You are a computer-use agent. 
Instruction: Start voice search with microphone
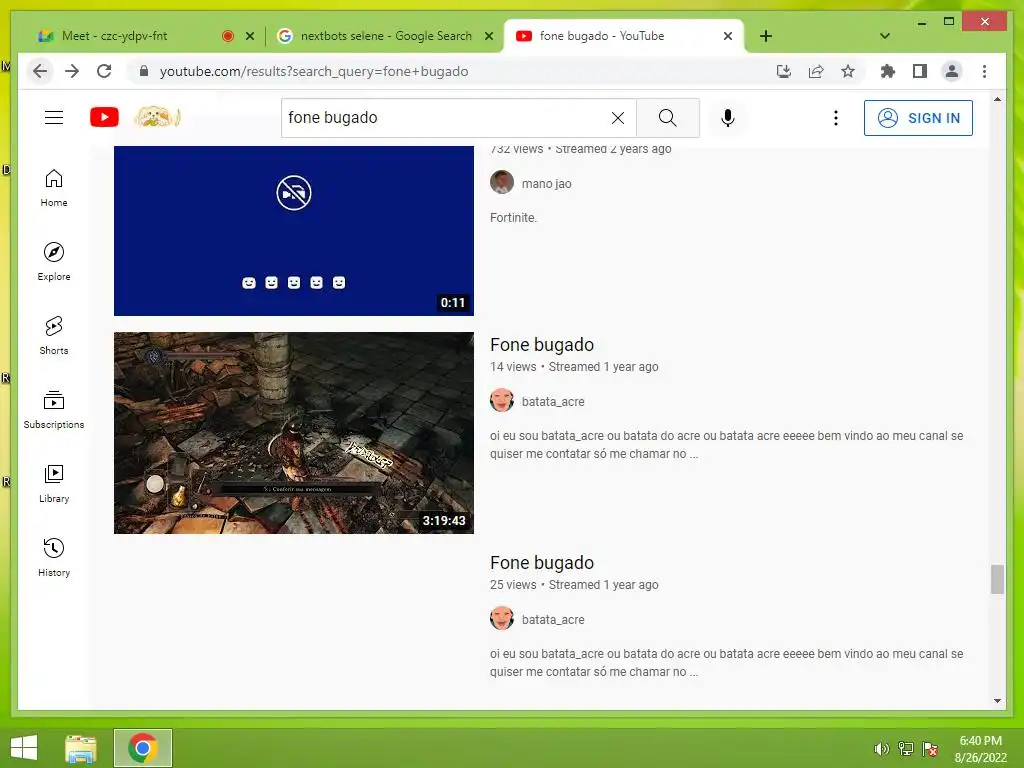tap(728, 118)
